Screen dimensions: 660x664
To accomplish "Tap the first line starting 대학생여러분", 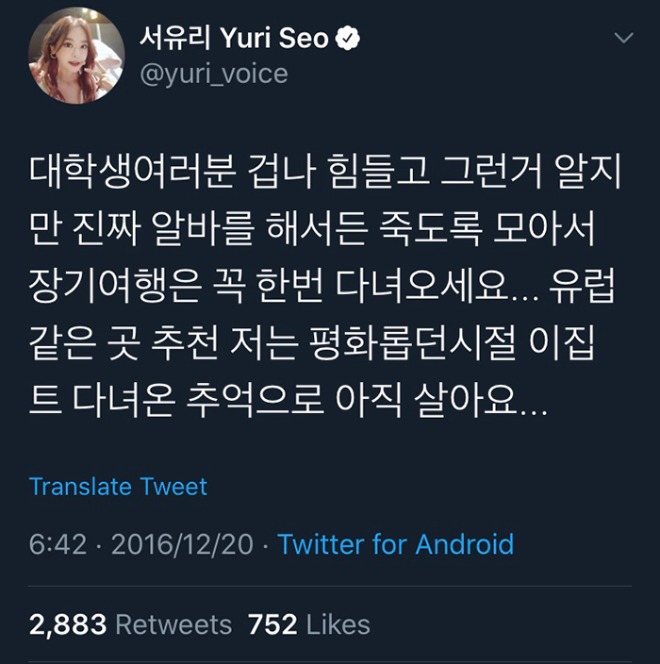I will point(325,172).
